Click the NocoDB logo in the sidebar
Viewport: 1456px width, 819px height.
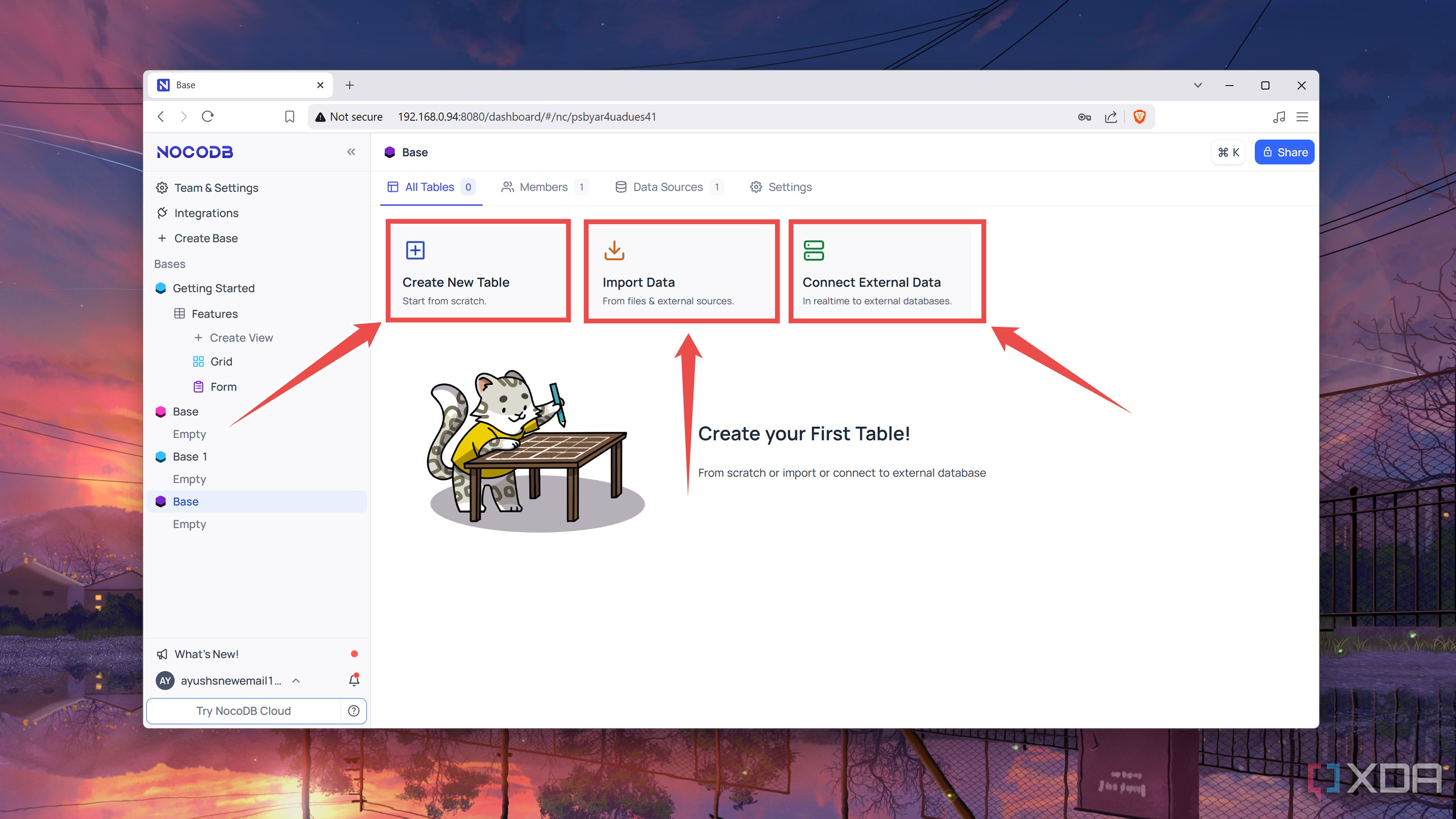point(195,152)
